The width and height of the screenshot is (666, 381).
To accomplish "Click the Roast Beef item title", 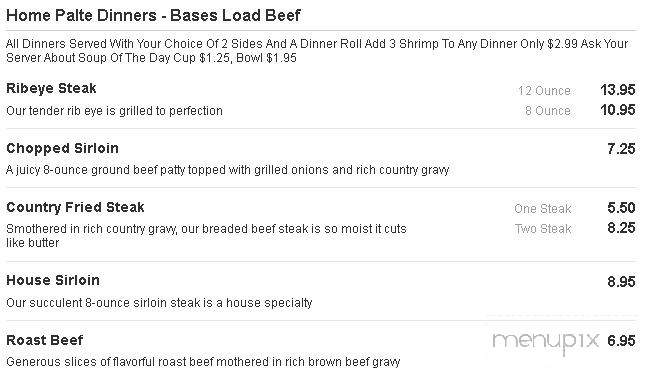I will point(45,340).
